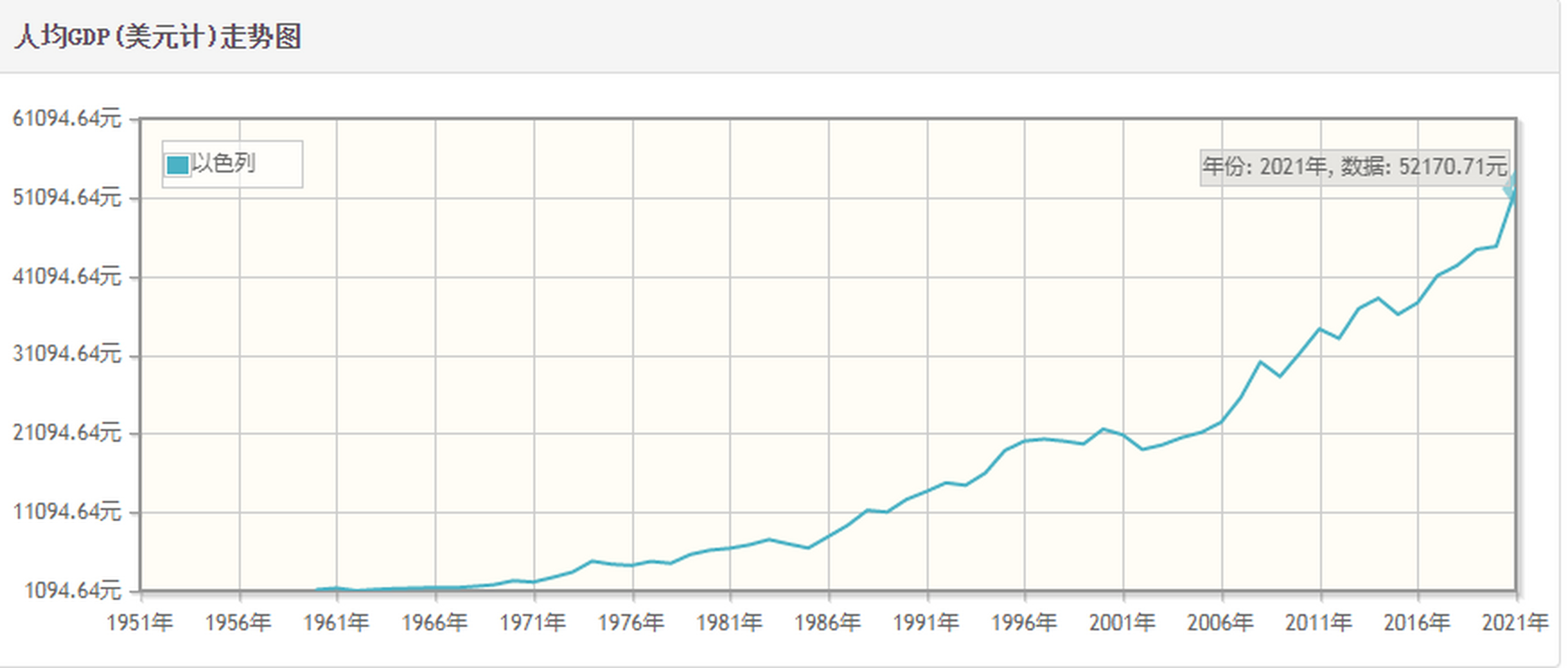This screenshot has height=668, width=1568.
Task: Click the 1991年 x-axis label
Action: [926, 623]
